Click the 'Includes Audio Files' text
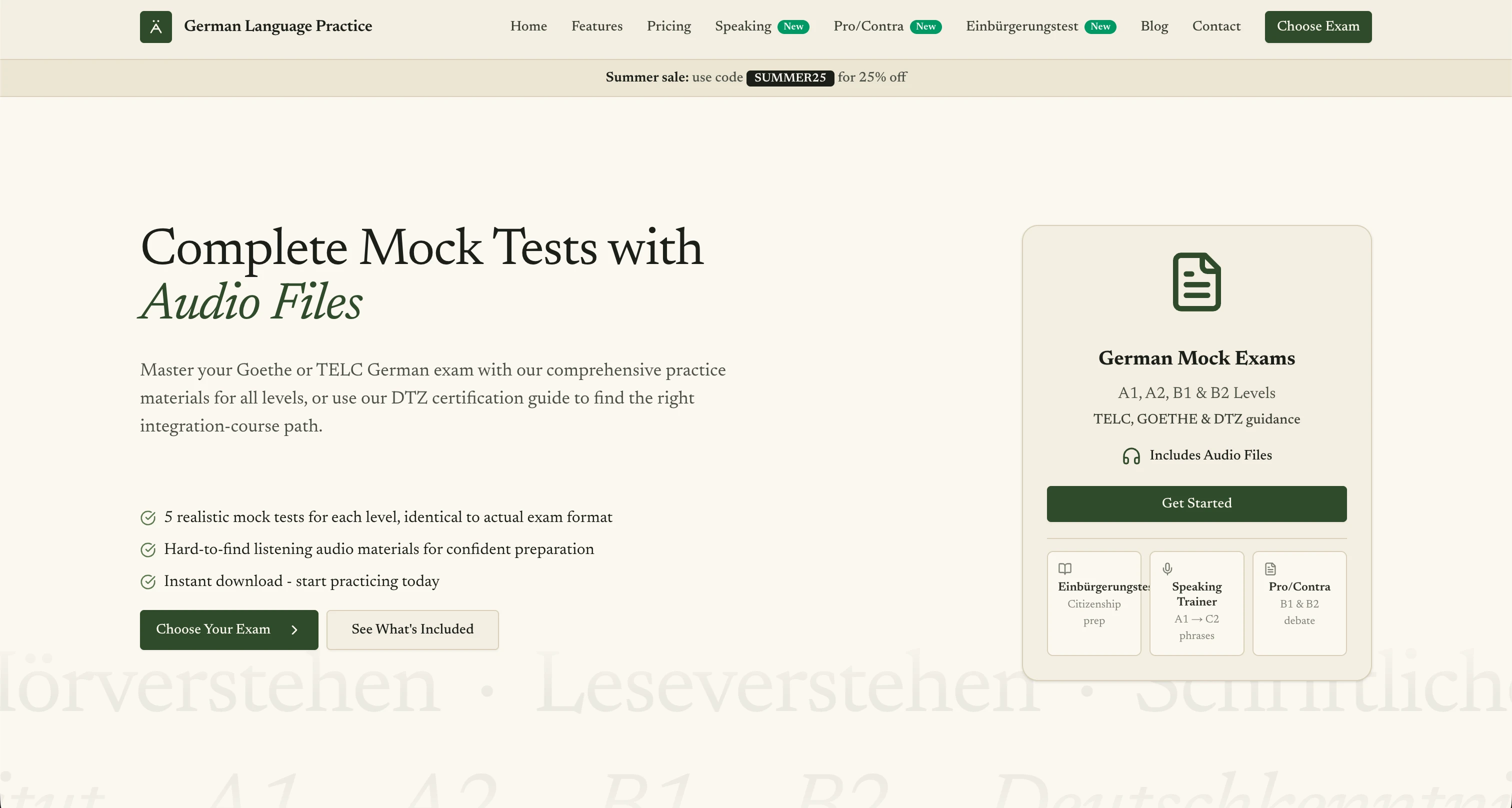 tap(1210, 455)
